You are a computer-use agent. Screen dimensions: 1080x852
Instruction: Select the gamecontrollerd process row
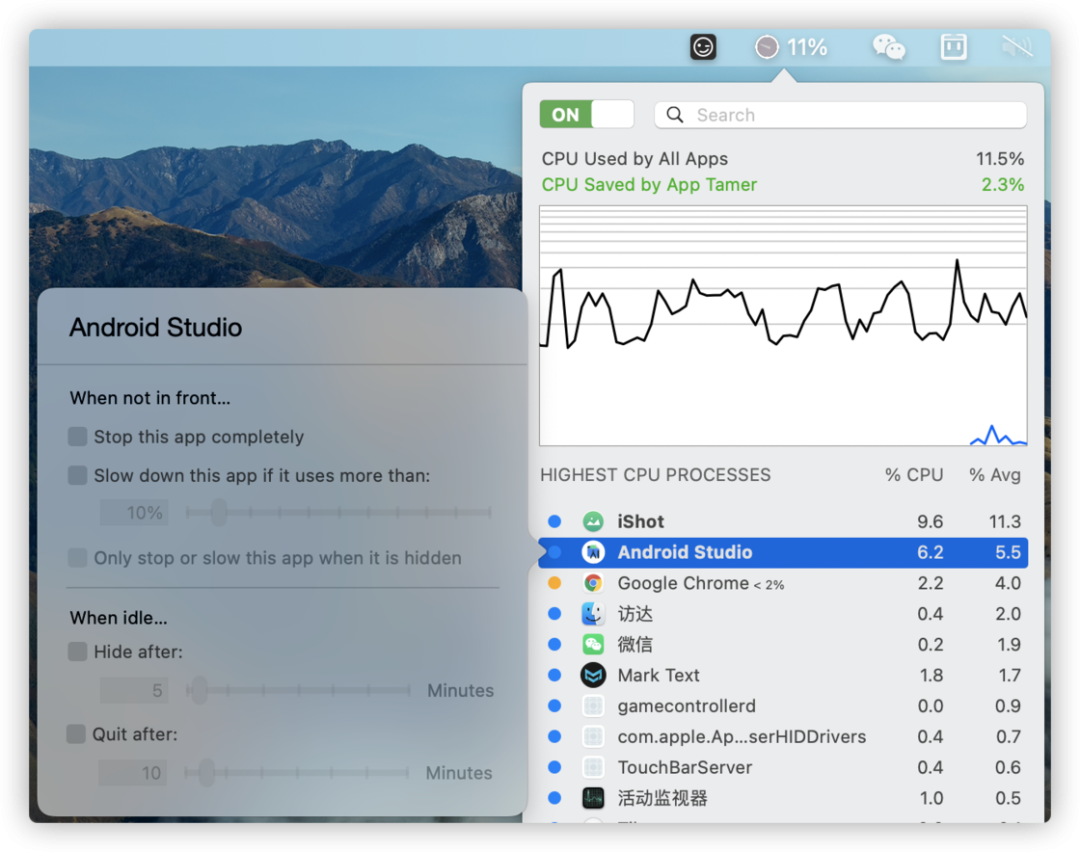click(783, 706)
